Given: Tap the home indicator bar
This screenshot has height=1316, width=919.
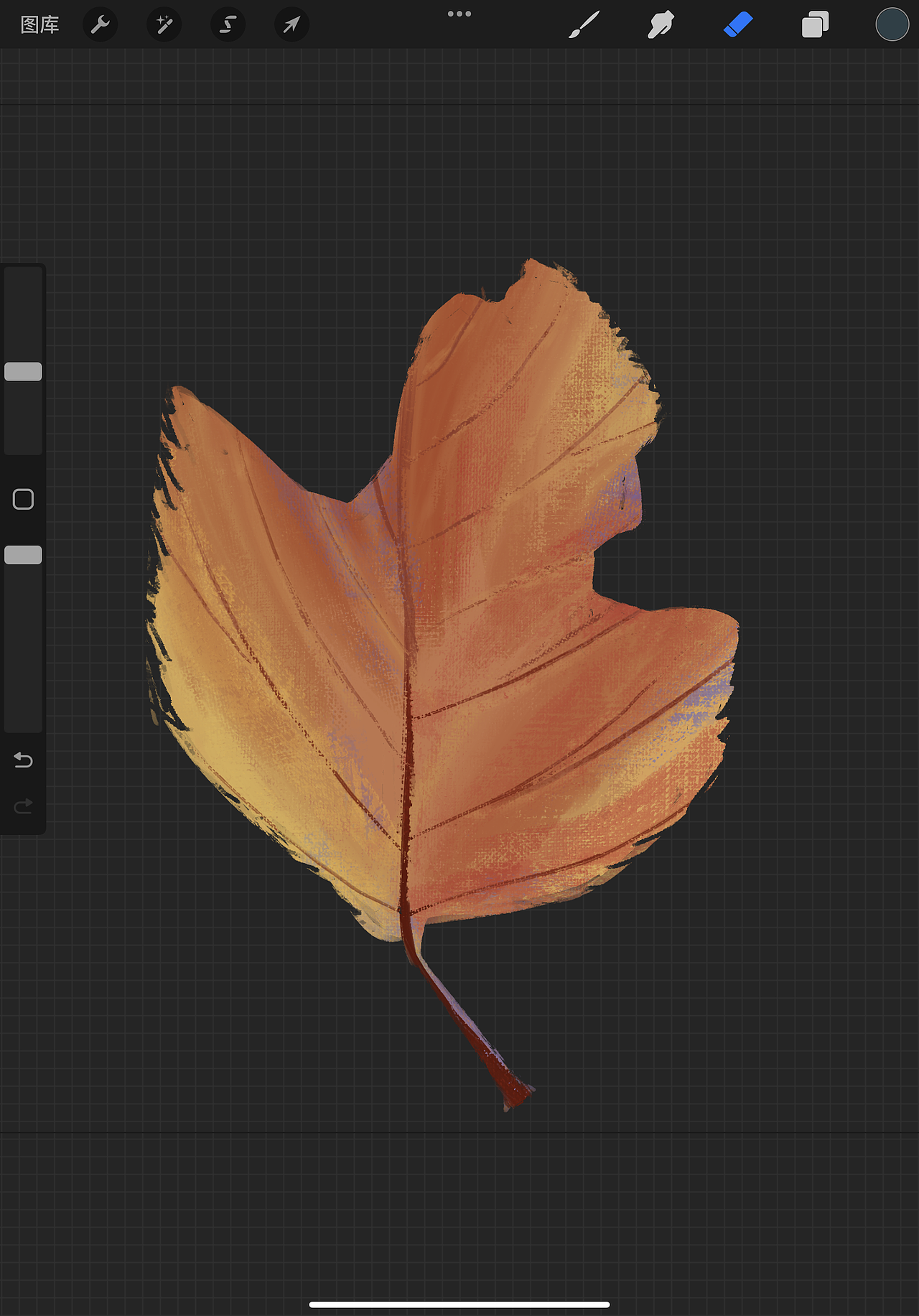Looking at the screenshot, I should (x=459, y=1305).
